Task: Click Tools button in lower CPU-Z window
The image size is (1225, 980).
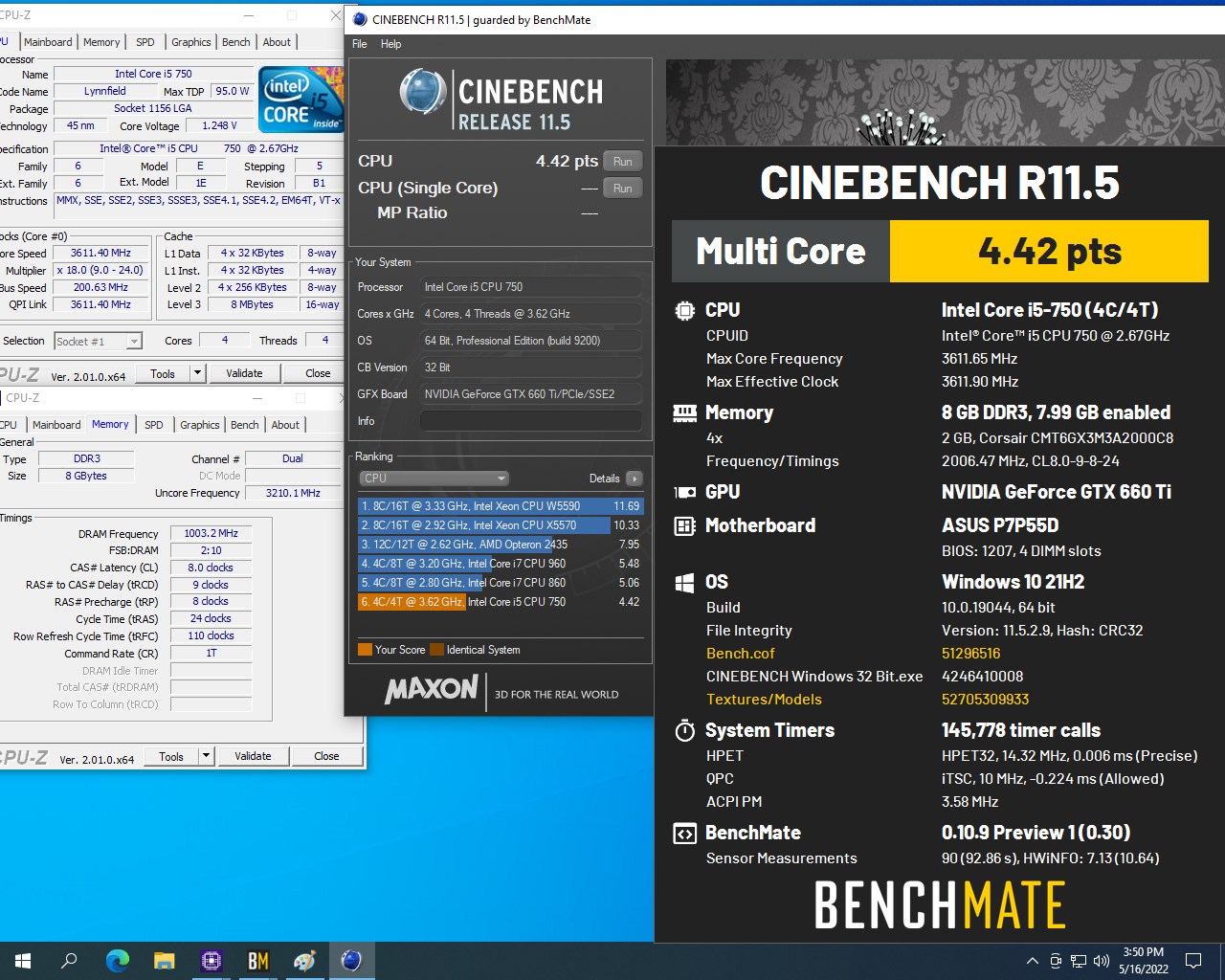Action: [x=171, y=756]
